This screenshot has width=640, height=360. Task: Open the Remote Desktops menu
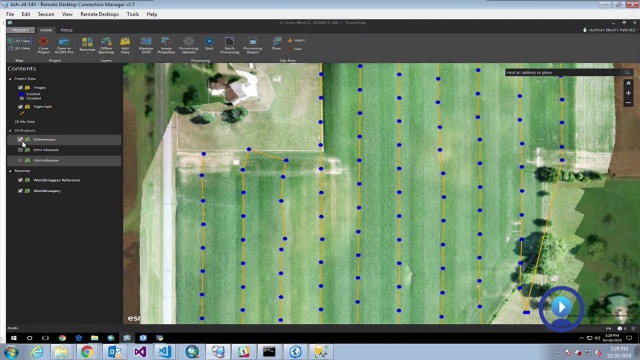click(100, 14)
